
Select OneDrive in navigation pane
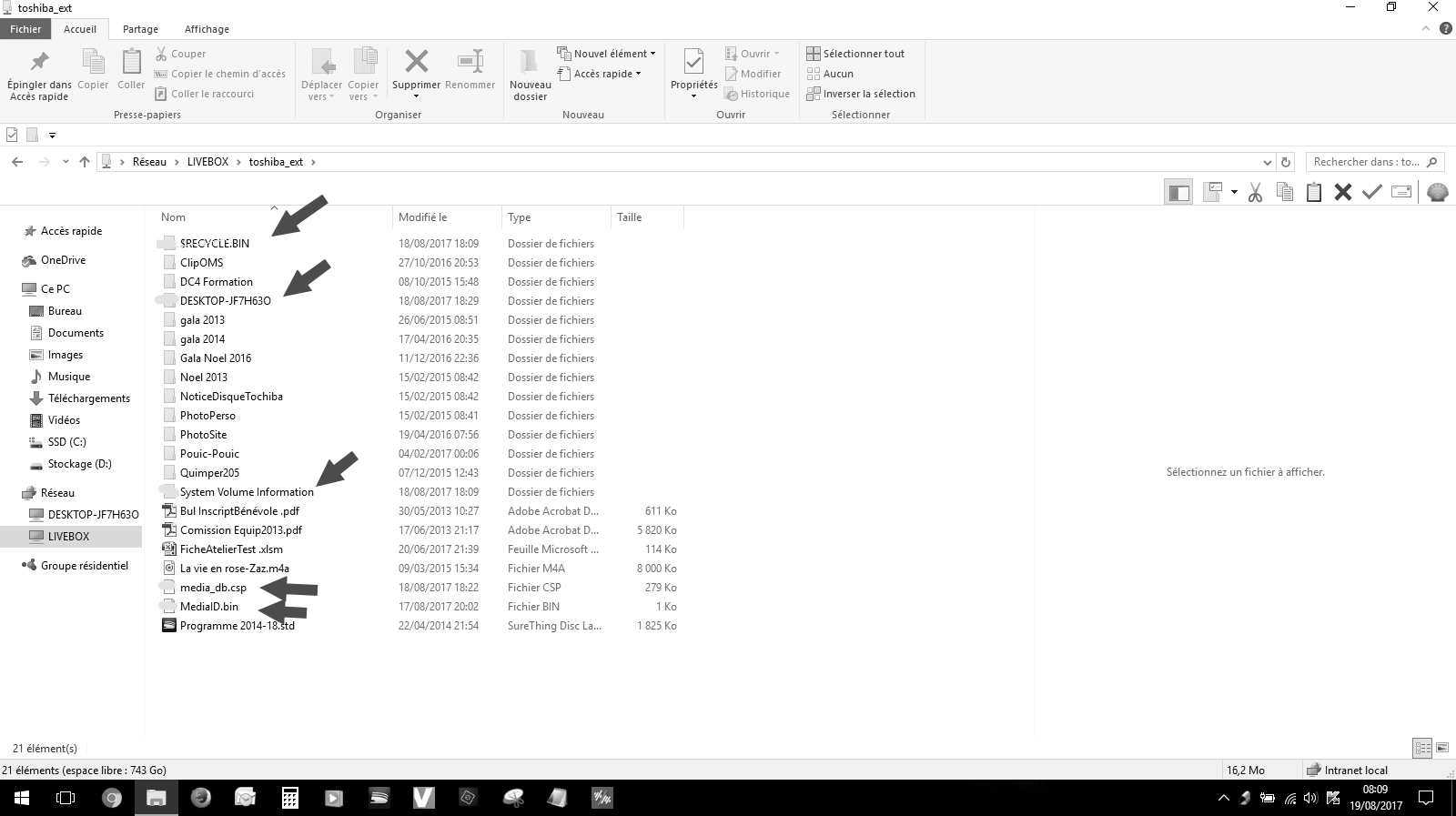(63, 260)
